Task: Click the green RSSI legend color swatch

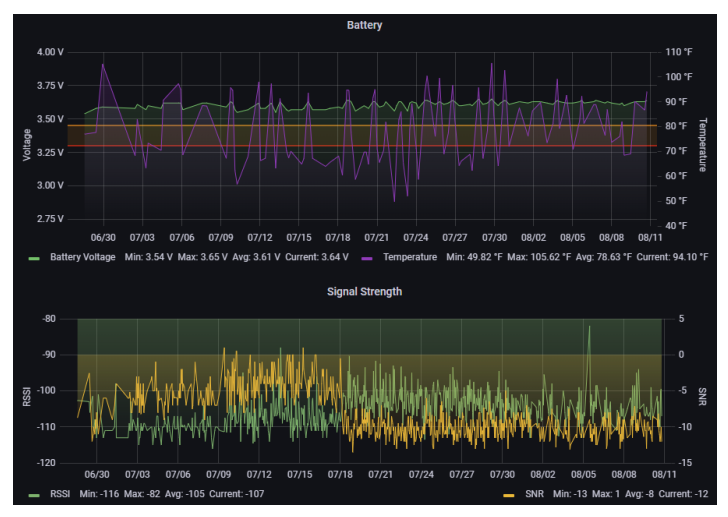Action: click(x=33, y=494)
